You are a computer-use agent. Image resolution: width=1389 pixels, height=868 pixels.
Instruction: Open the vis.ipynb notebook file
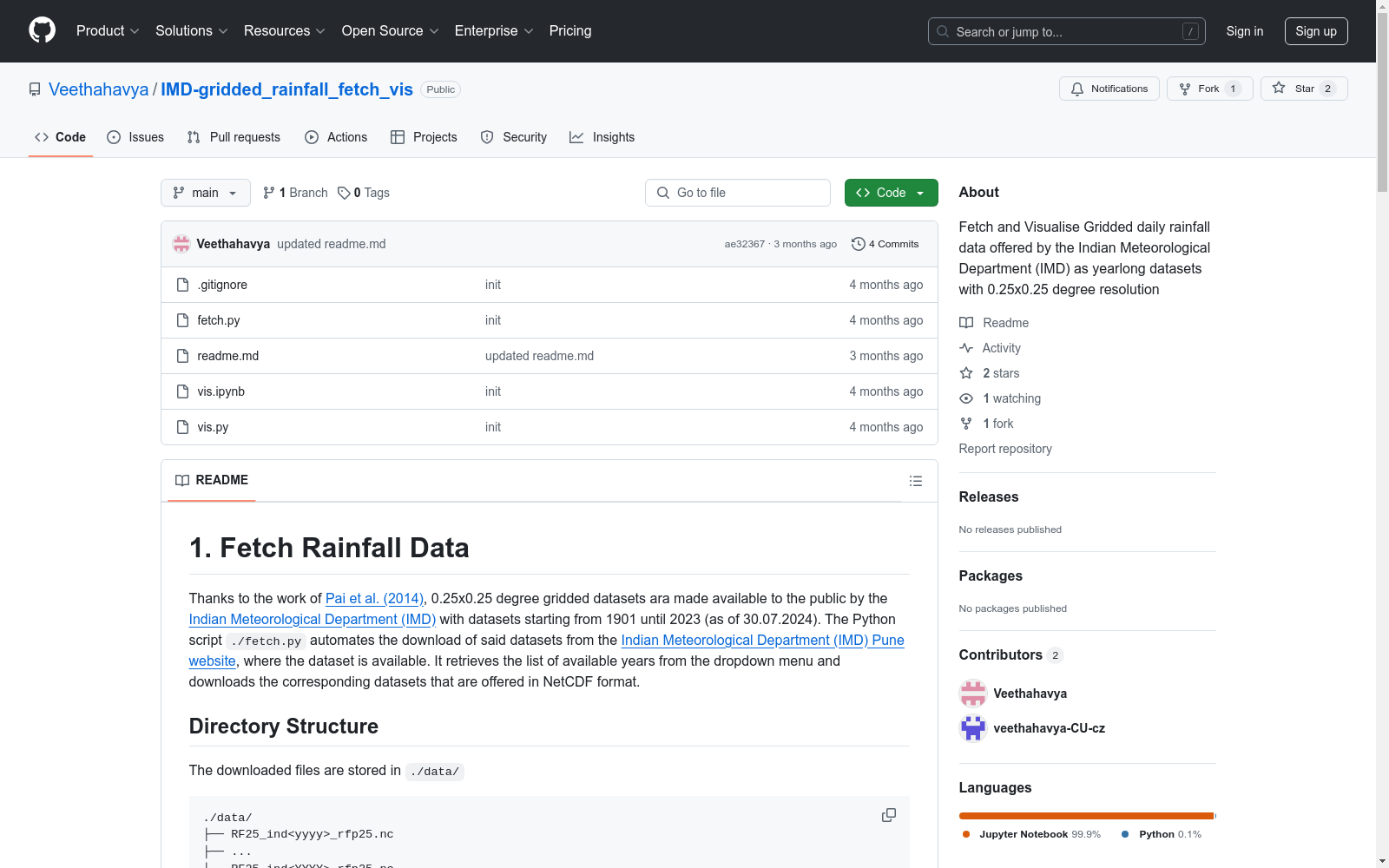[x=221, y=391]
